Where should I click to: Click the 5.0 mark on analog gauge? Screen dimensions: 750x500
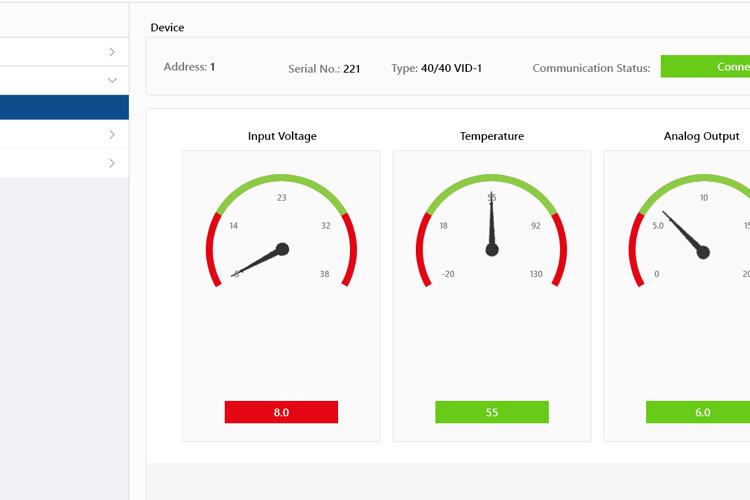click(x=658, y=226)
